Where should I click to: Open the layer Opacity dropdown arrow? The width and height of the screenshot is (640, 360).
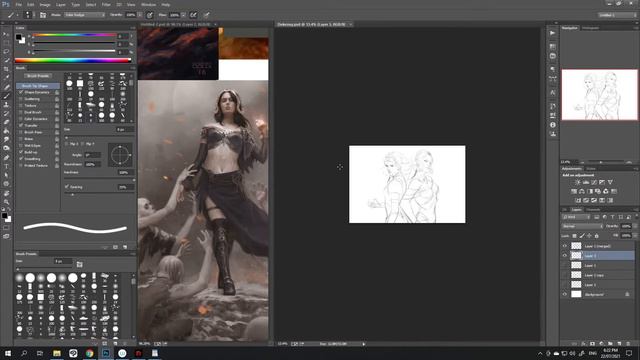[x=634, y=226]
